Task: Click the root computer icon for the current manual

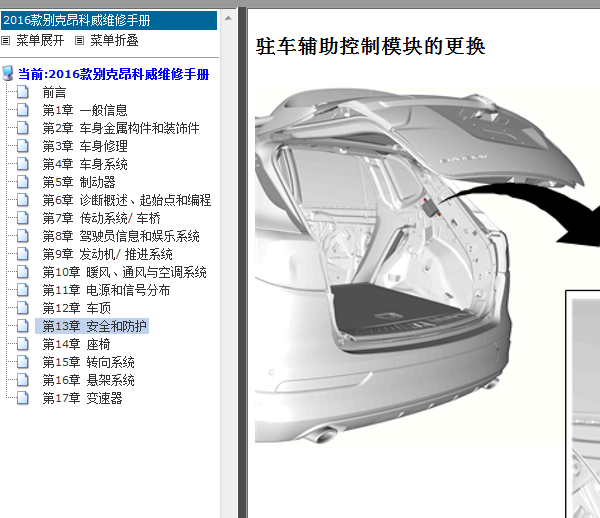Action: (x=8, y=73)
